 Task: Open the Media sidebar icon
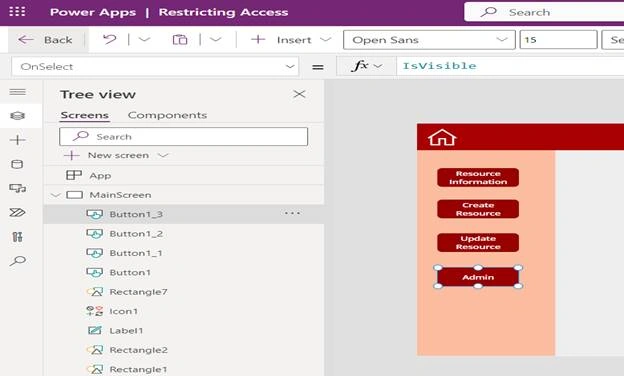[18, 188]
